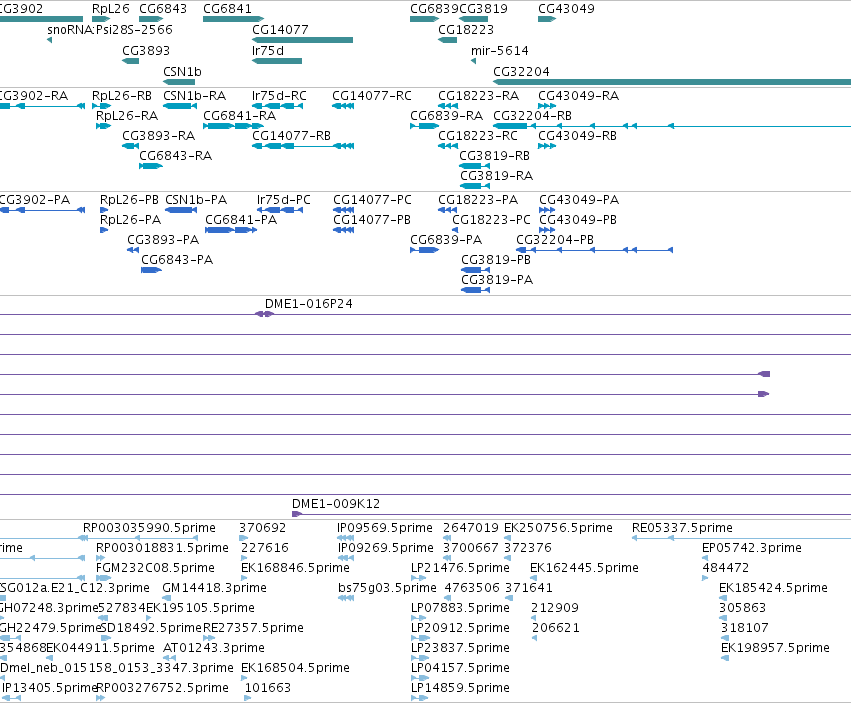Select protein CG14077-PB
The image size is (851, 703).
point(372,220)
